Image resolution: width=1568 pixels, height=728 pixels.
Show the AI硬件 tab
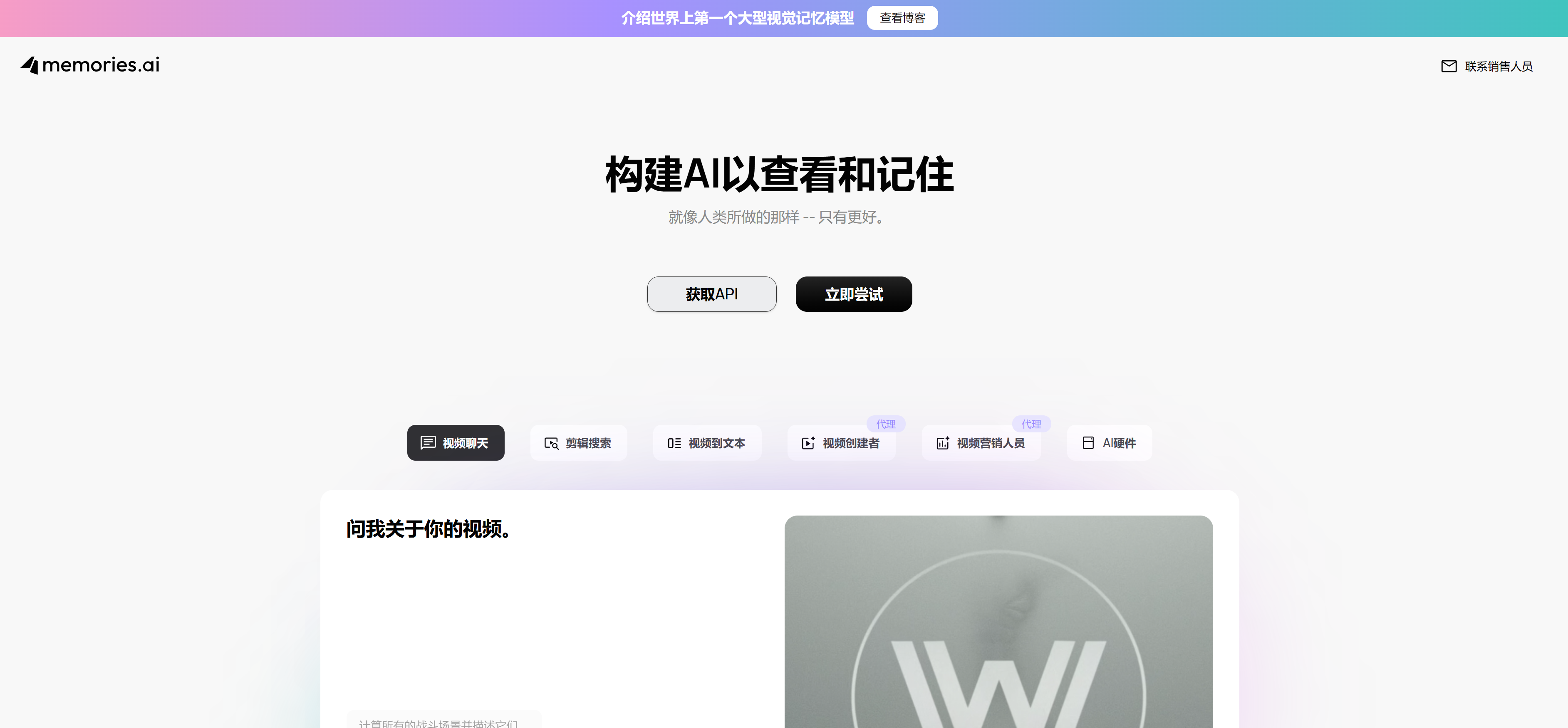click(1110, 443)
